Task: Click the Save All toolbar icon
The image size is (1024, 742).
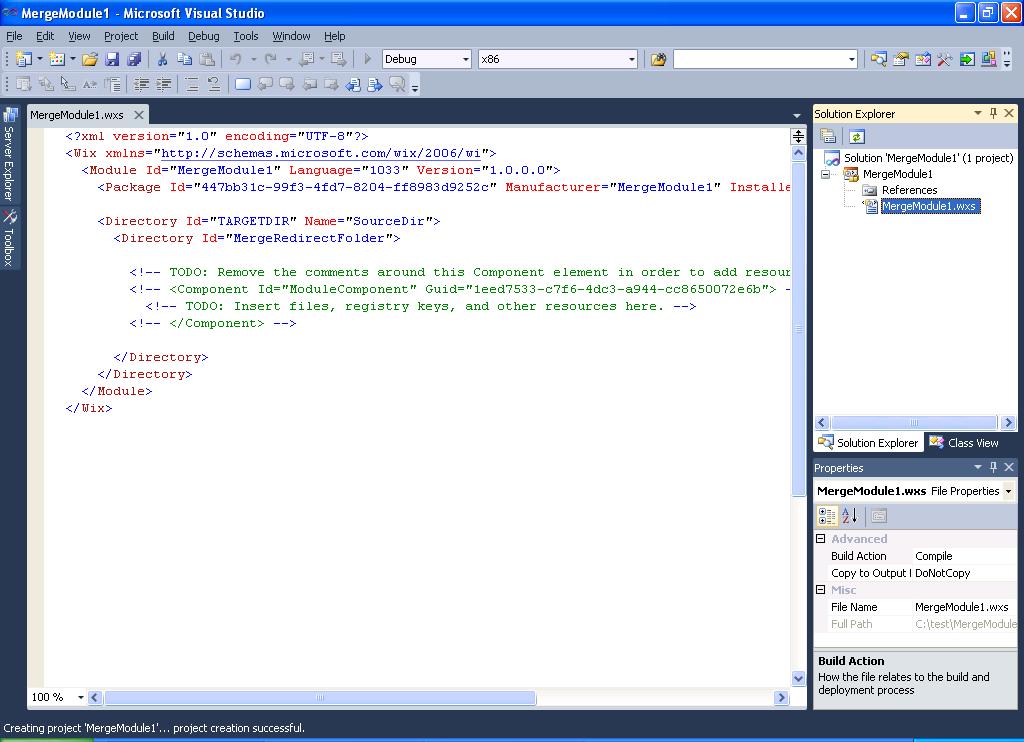Action: tap(133, 60)
